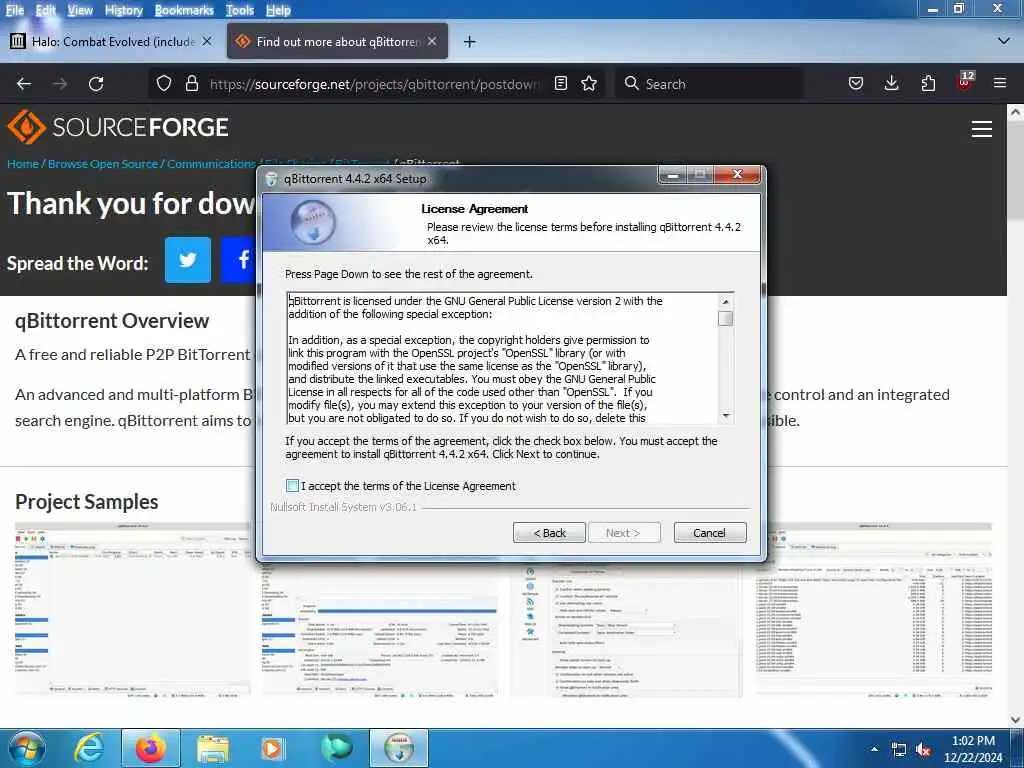The height and width of the screenshot is (768, 1024).
Task: Expand the list all tabs chevron
Action: [1004, 41]
